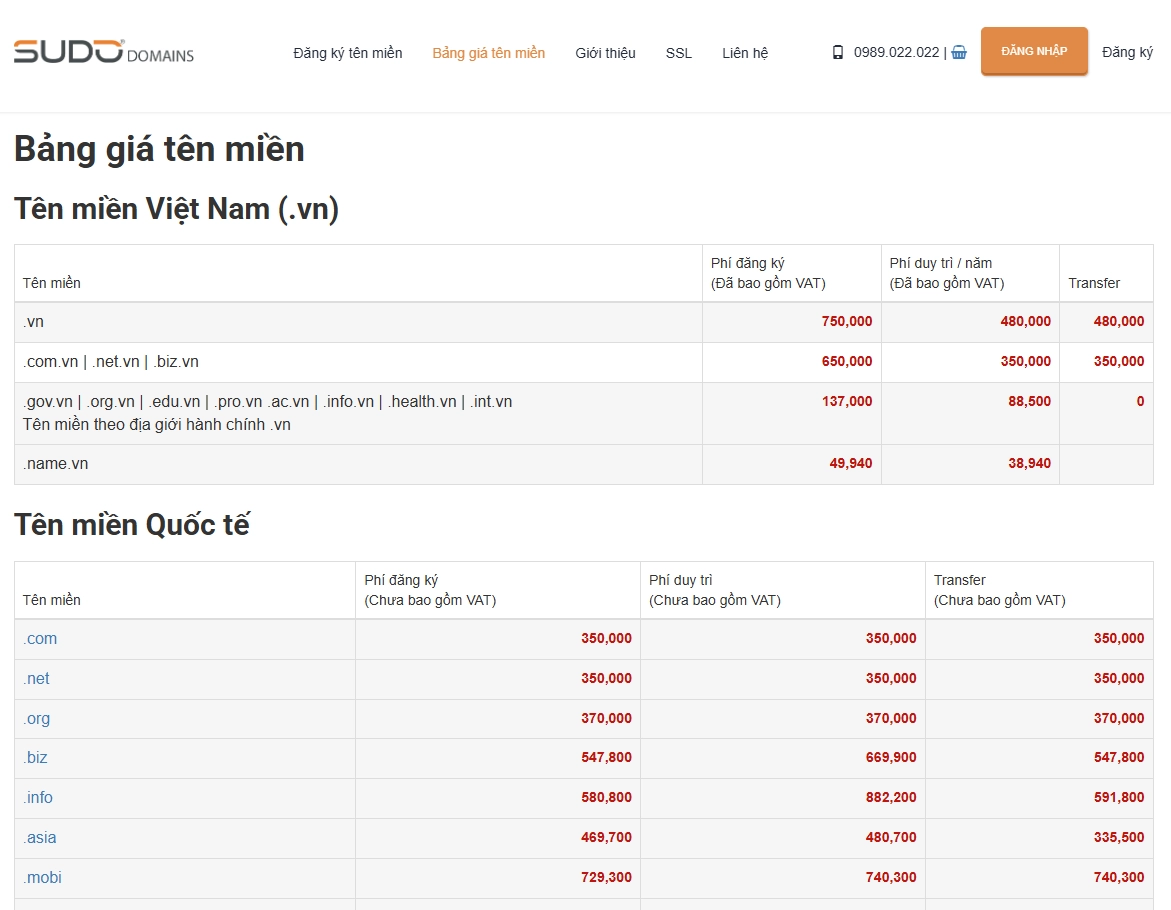
Task: Open the .net domain link
Action: 36,679
